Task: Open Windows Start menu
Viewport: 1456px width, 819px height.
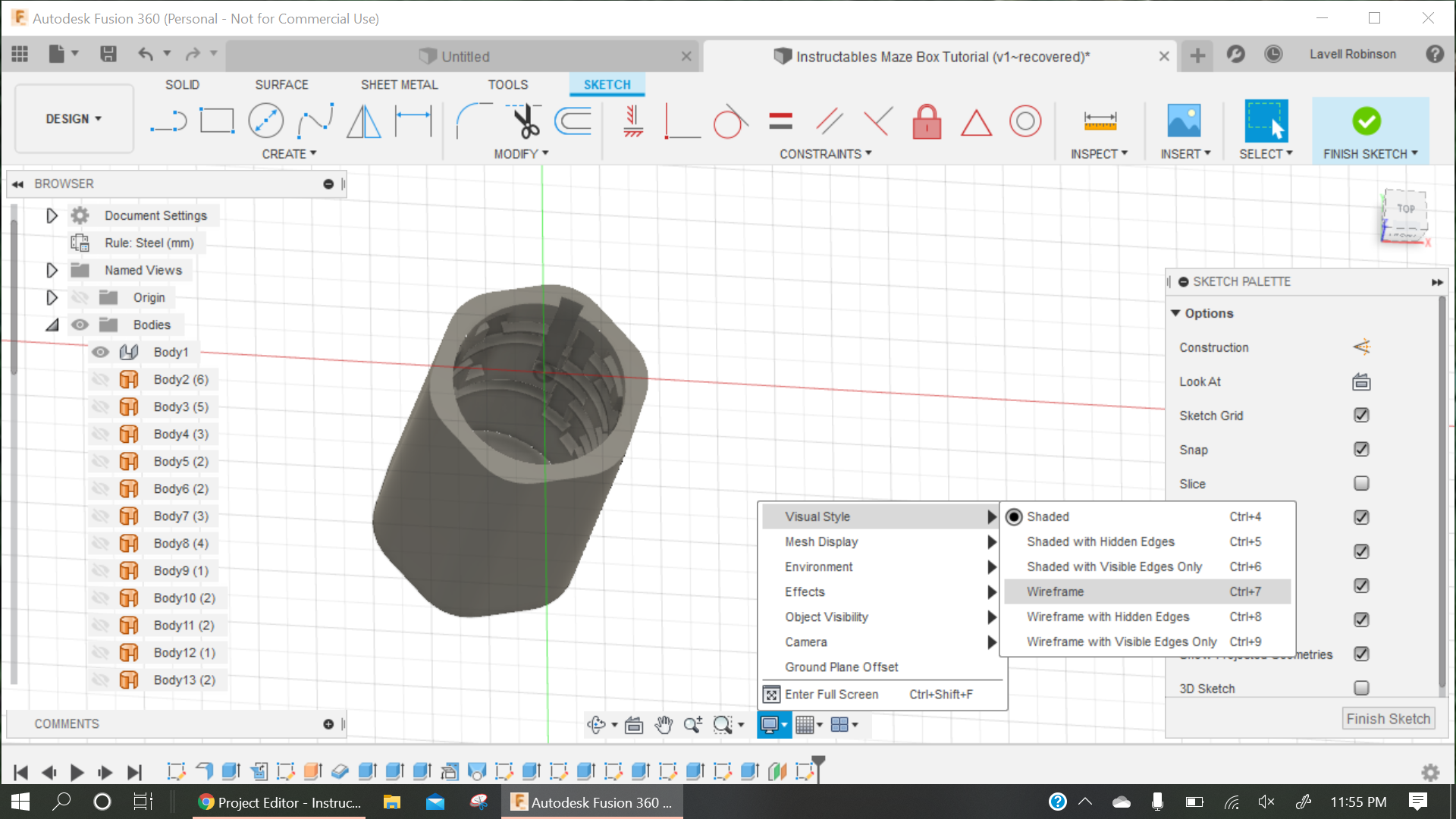Action: [x=20, y=802]
